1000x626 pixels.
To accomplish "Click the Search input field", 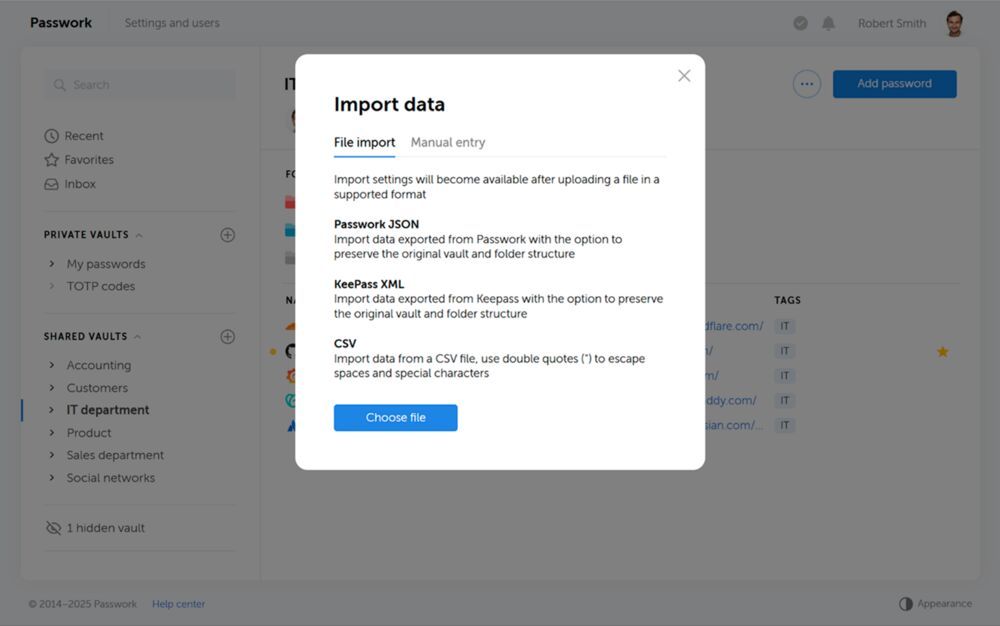I will tap(140, 85).
